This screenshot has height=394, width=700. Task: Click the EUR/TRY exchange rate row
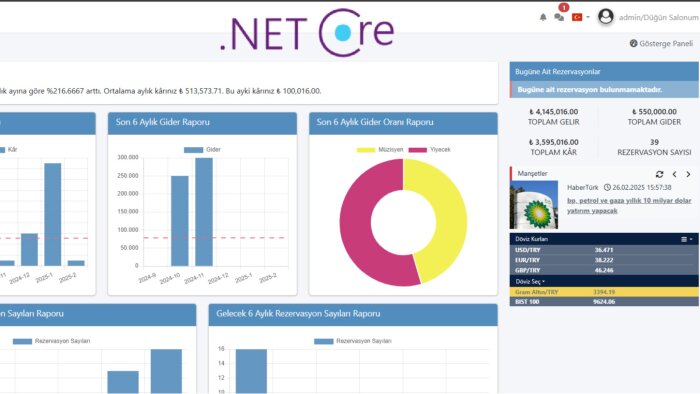click(x=604, y=260)
